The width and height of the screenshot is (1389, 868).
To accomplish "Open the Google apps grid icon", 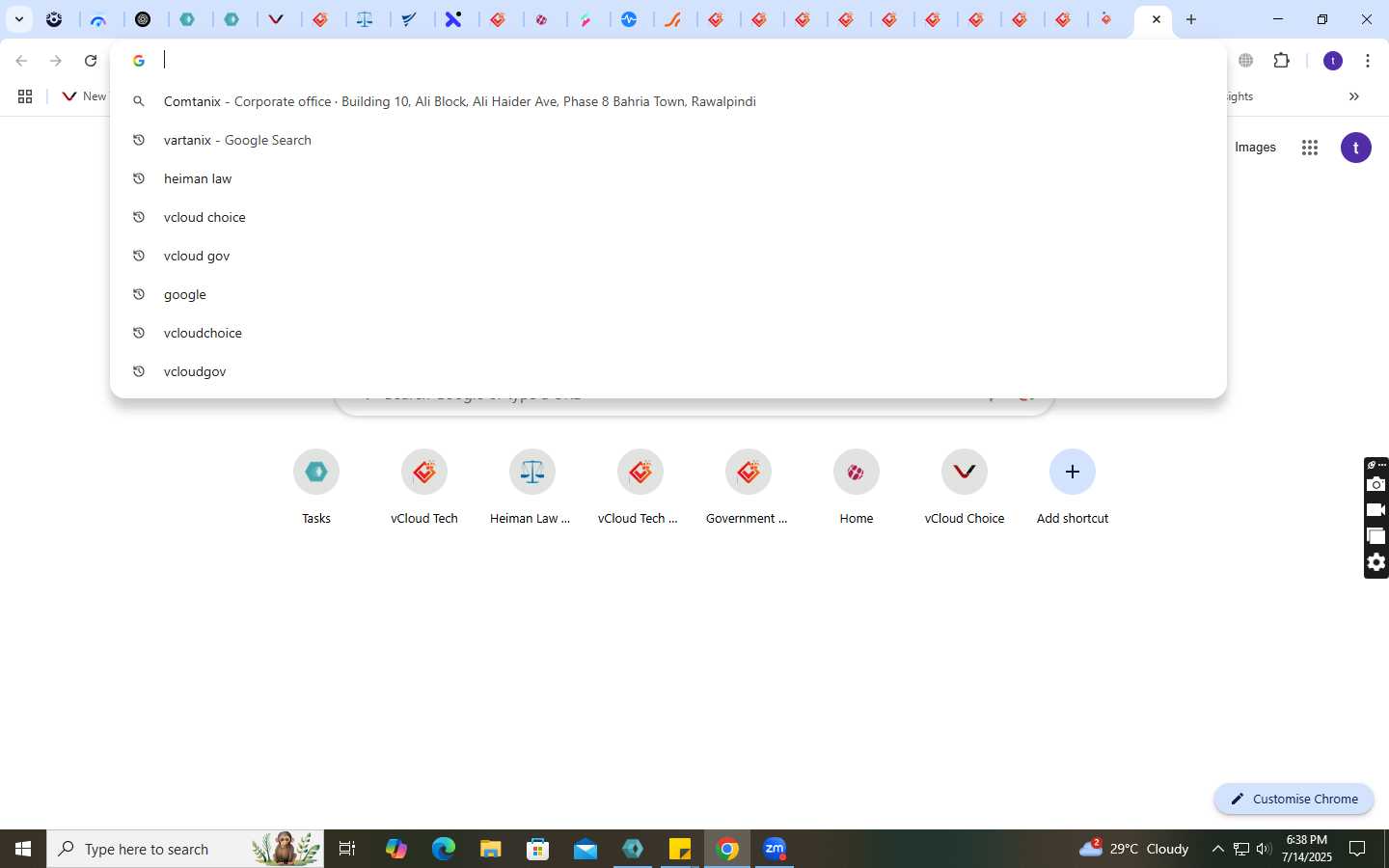I will (1309, 148).
